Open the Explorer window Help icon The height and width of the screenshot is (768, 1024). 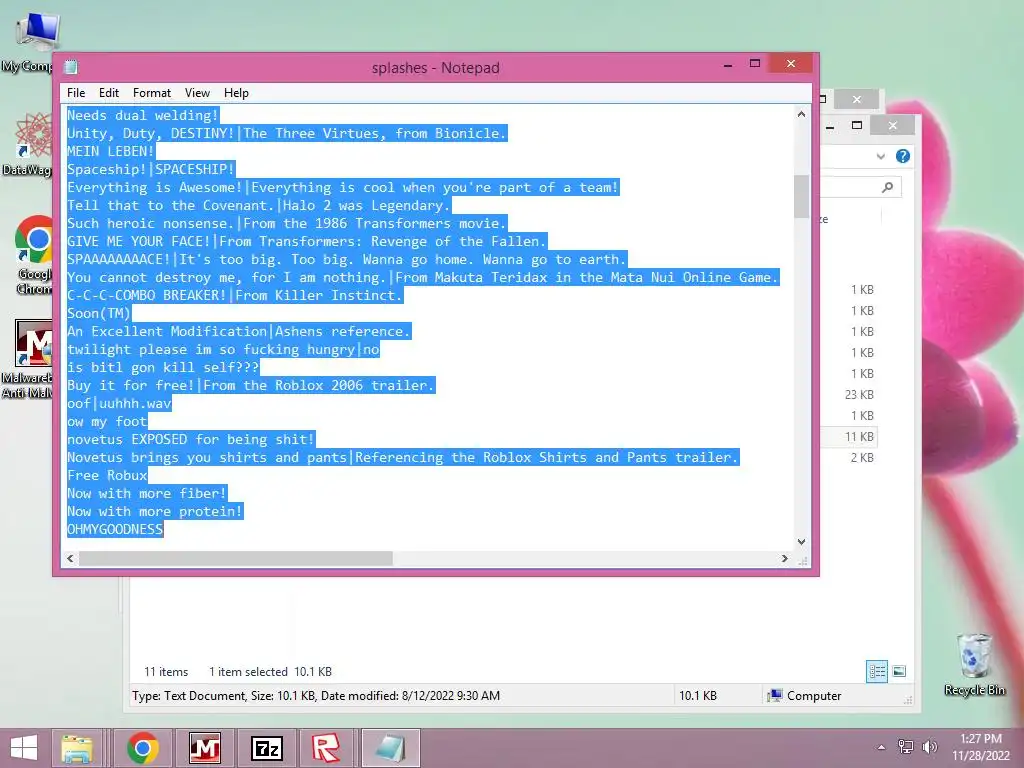pyautogui.click(x=903, y=156)
